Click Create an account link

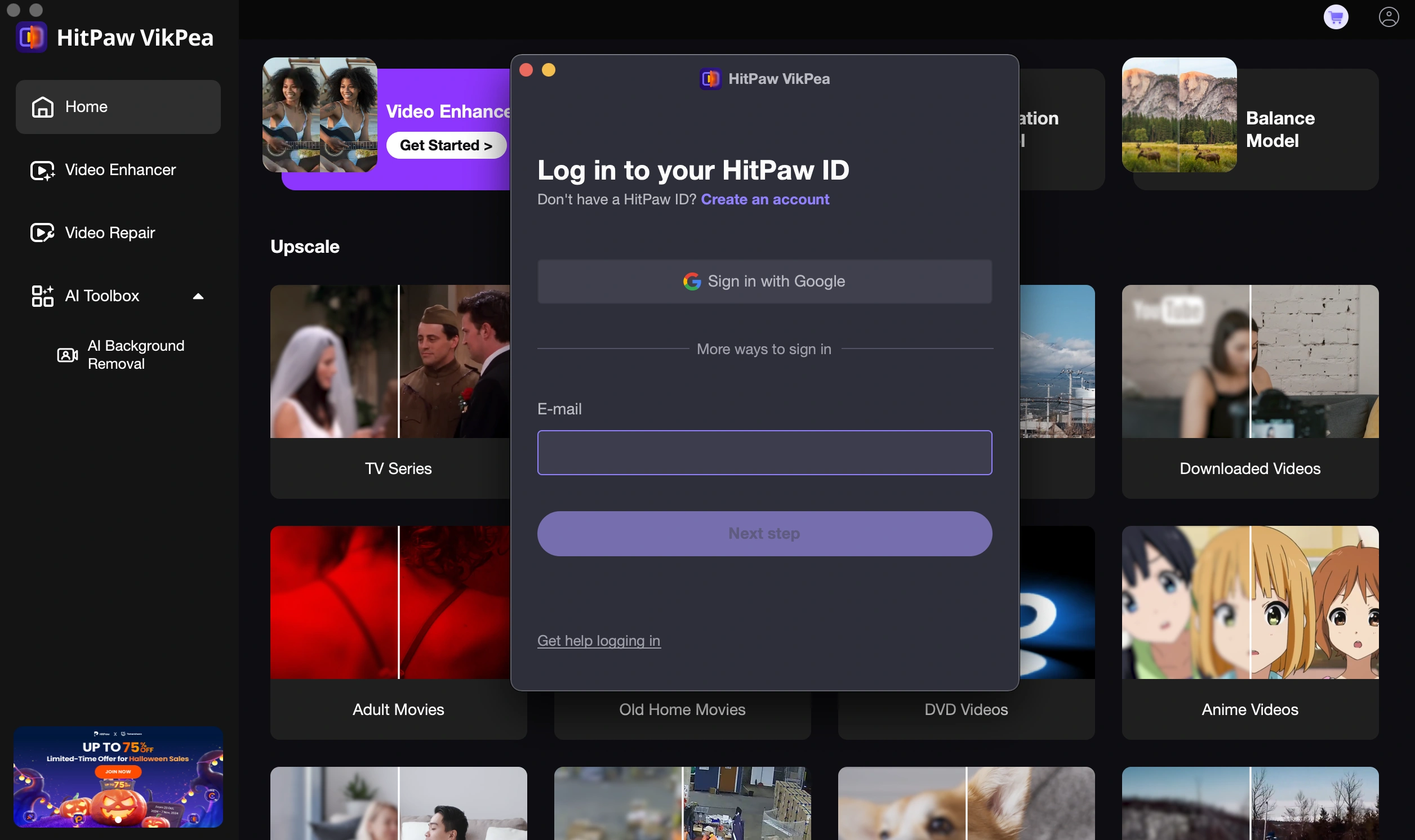(x=764, y=199)
